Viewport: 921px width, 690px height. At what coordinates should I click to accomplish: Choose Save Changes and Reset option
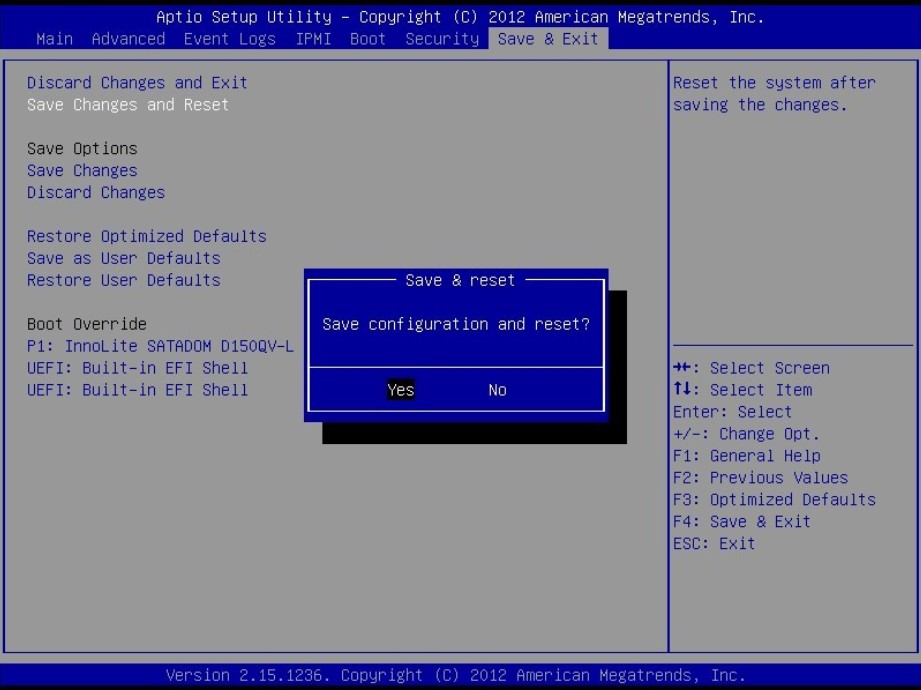pyautogui.click(x=128, y=105)
